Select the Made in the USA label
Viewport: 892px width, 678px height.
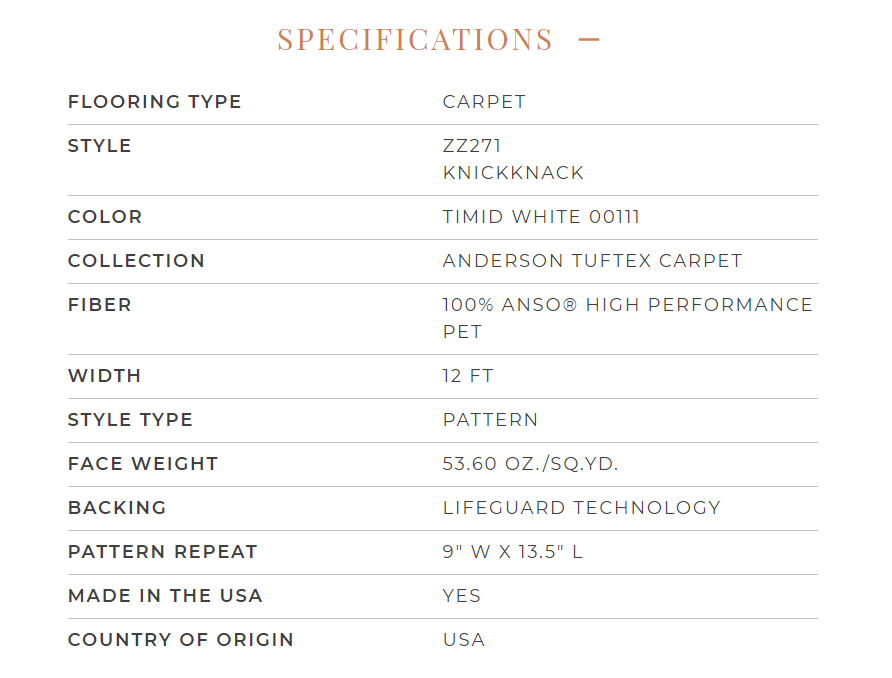tap(165, 596)
